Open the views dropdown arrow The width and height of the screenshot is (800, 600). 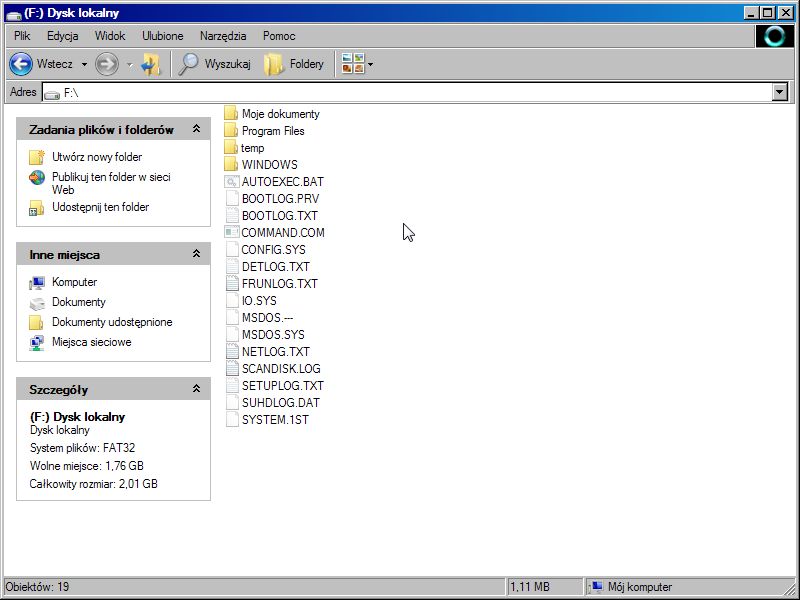tap(370, 64)
